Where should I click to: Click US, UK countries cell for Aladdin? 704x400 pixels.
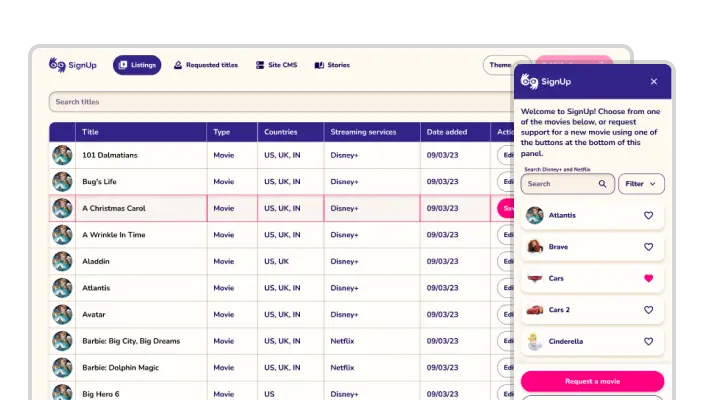click(x=290, y=261)
